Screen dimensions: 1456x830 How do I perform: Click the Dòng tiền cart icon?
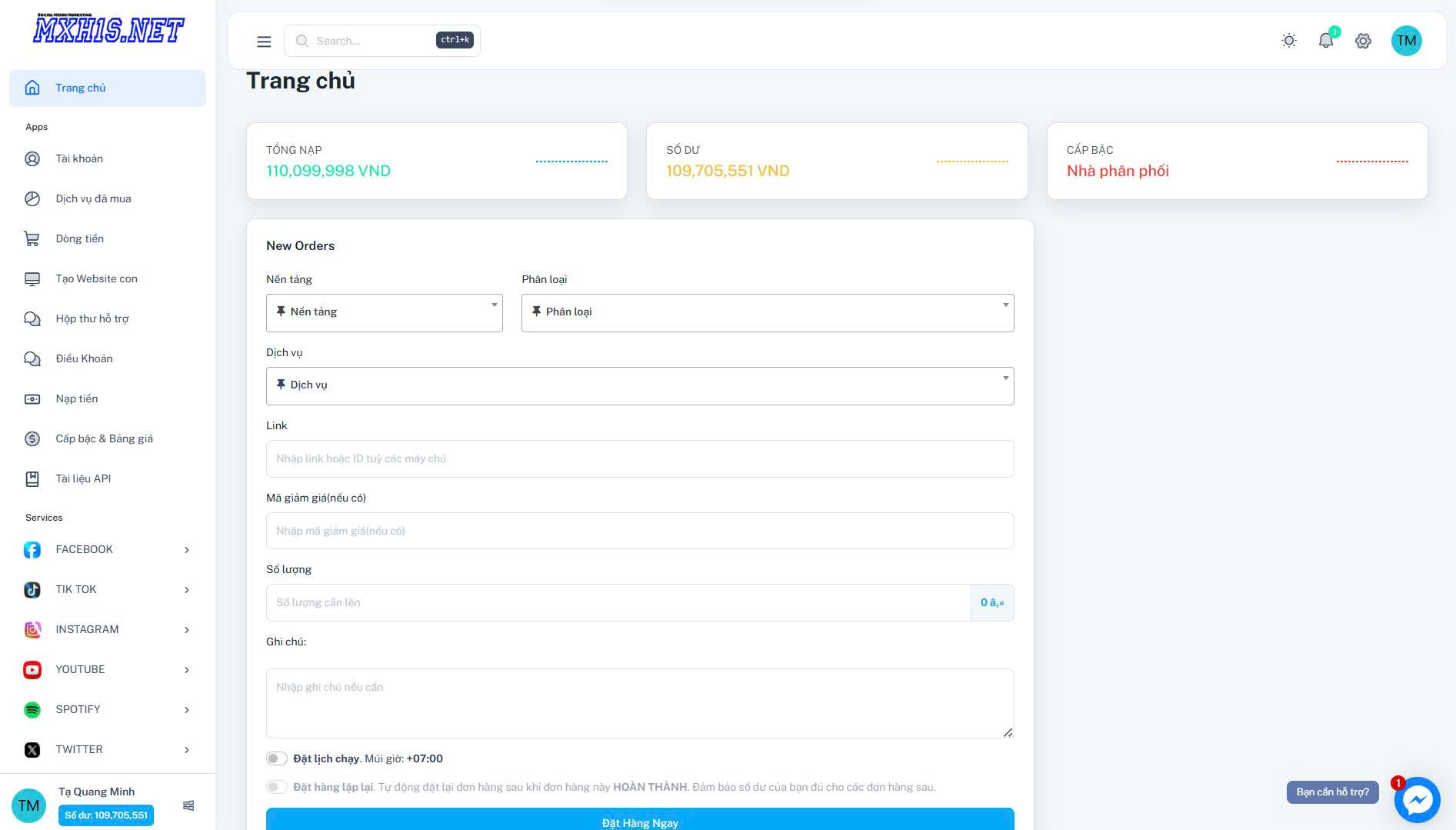click(32, 238)
